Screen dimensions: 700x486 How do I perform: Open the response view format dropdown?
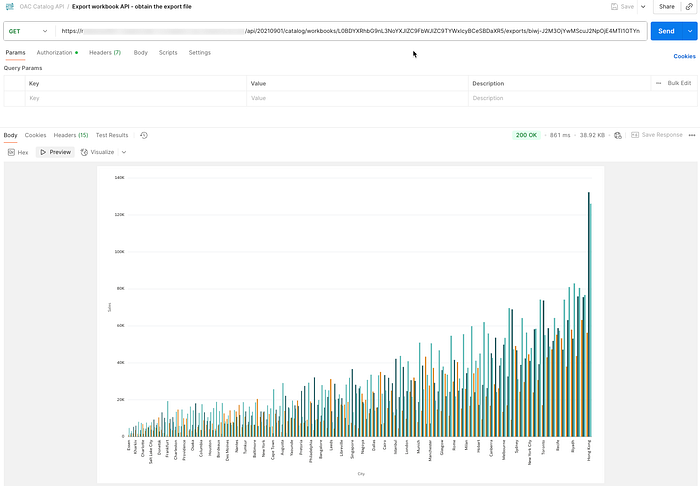124,152
